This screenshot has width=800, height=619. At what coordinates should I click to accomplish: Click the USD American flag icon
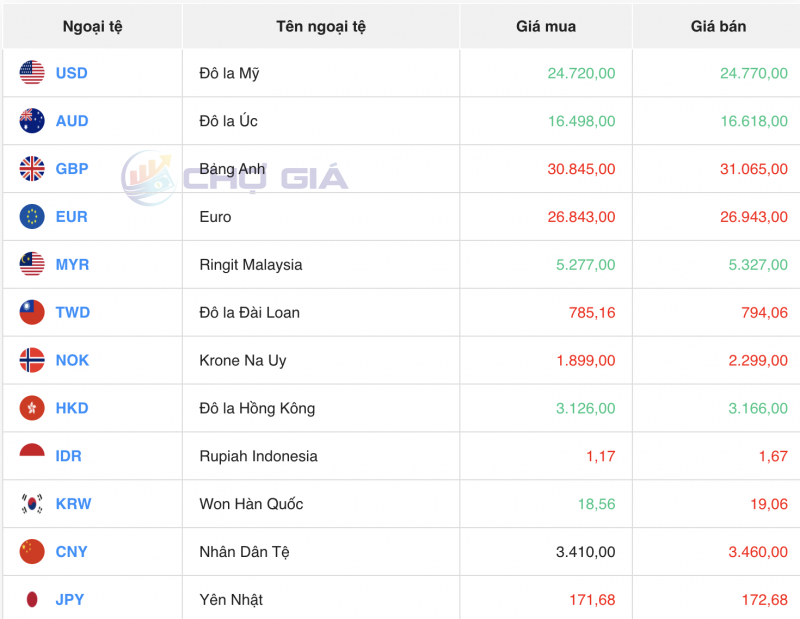(30, 72)
